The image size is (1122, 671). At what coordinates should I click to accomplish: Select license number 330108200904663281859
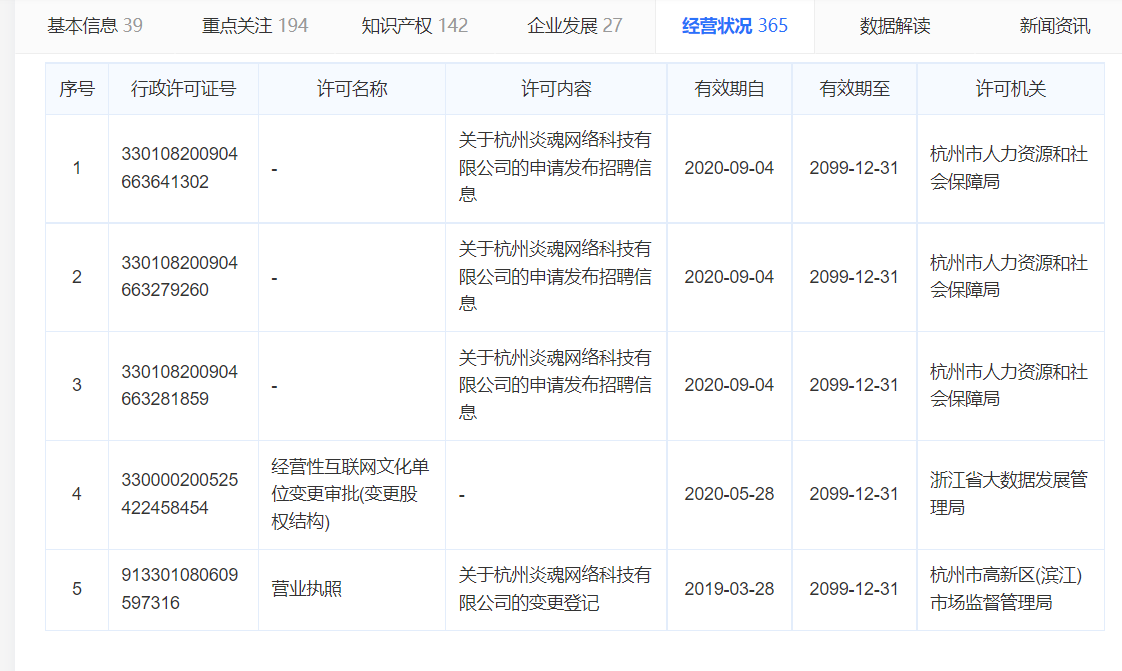pos(180,386)
